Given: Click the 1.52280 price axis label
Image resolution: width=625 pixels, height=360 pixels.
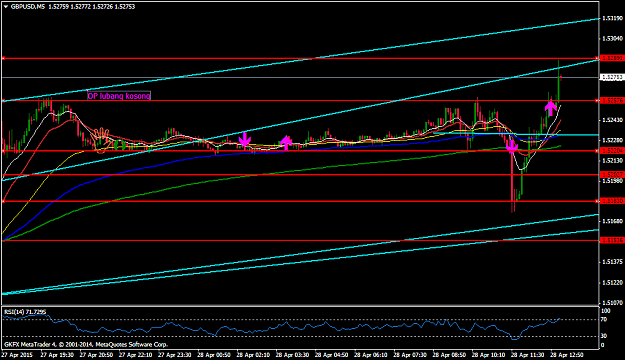Looking at the screenshot, I should (x=612, y=140).
